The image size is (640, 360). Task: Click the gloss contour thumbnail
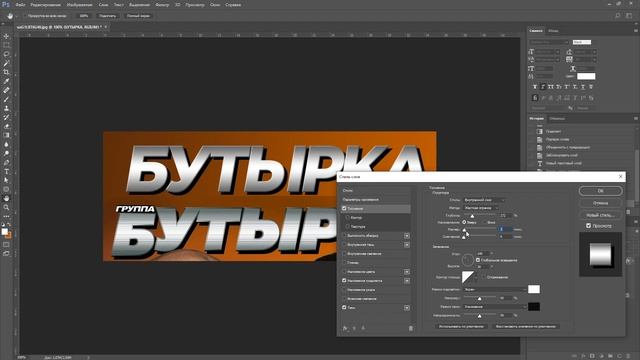pos(468,277)
